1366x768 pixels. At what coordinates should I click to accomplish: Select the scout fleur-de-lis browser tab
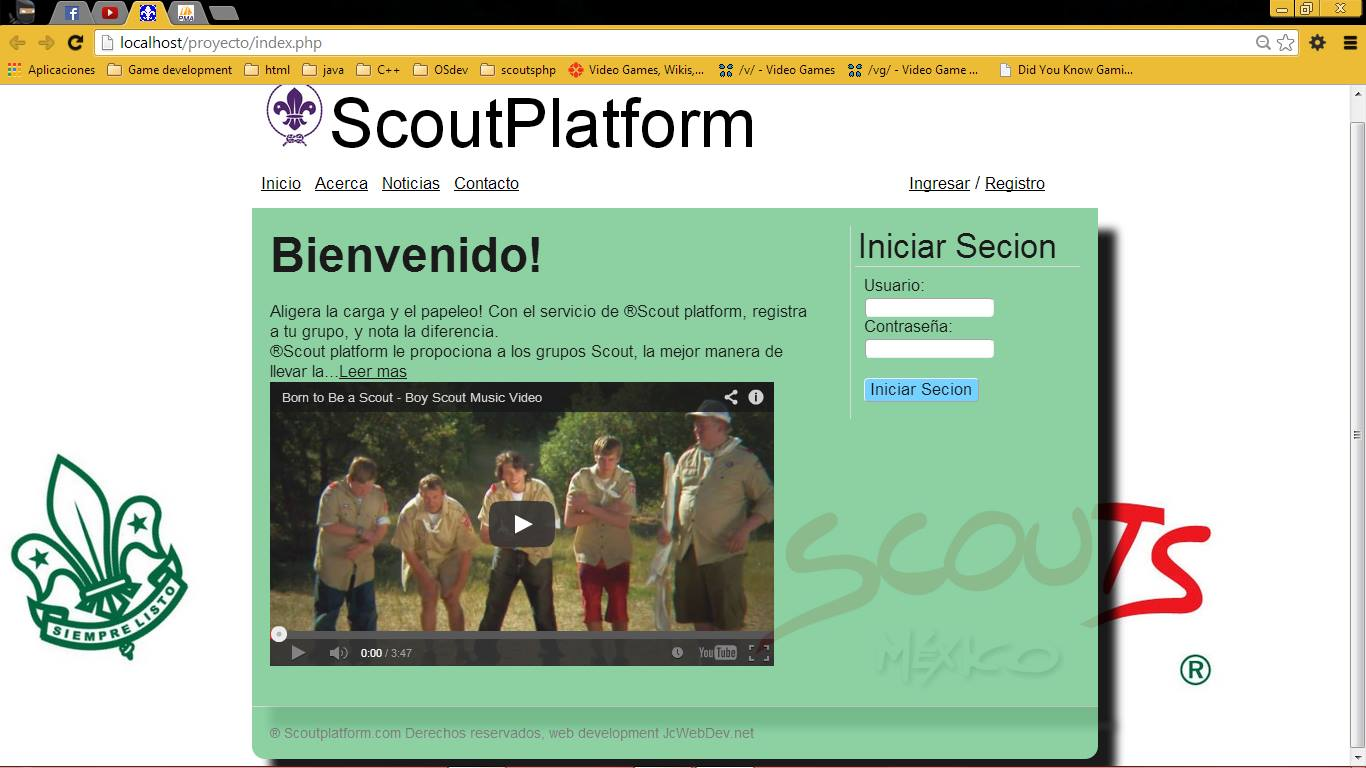[x=148, y=13]
